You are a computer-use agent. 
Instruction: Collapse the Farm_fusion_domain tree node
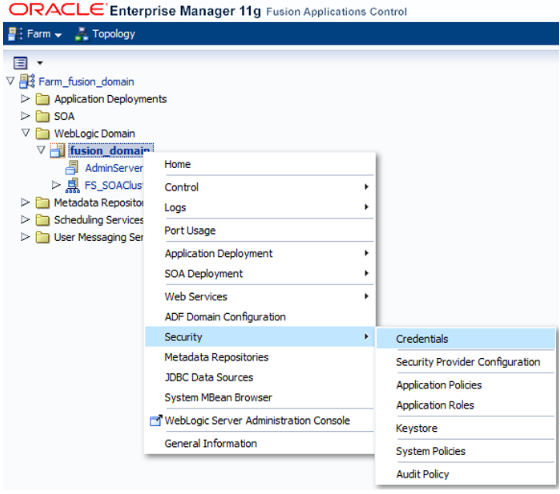(x=10, y=81)
